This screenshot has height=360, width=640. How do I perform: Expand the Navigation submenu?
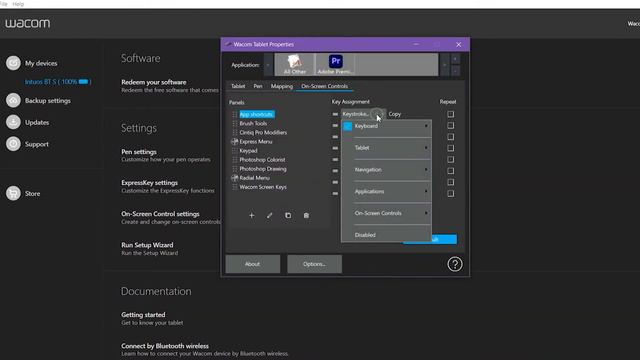point(386,169)
